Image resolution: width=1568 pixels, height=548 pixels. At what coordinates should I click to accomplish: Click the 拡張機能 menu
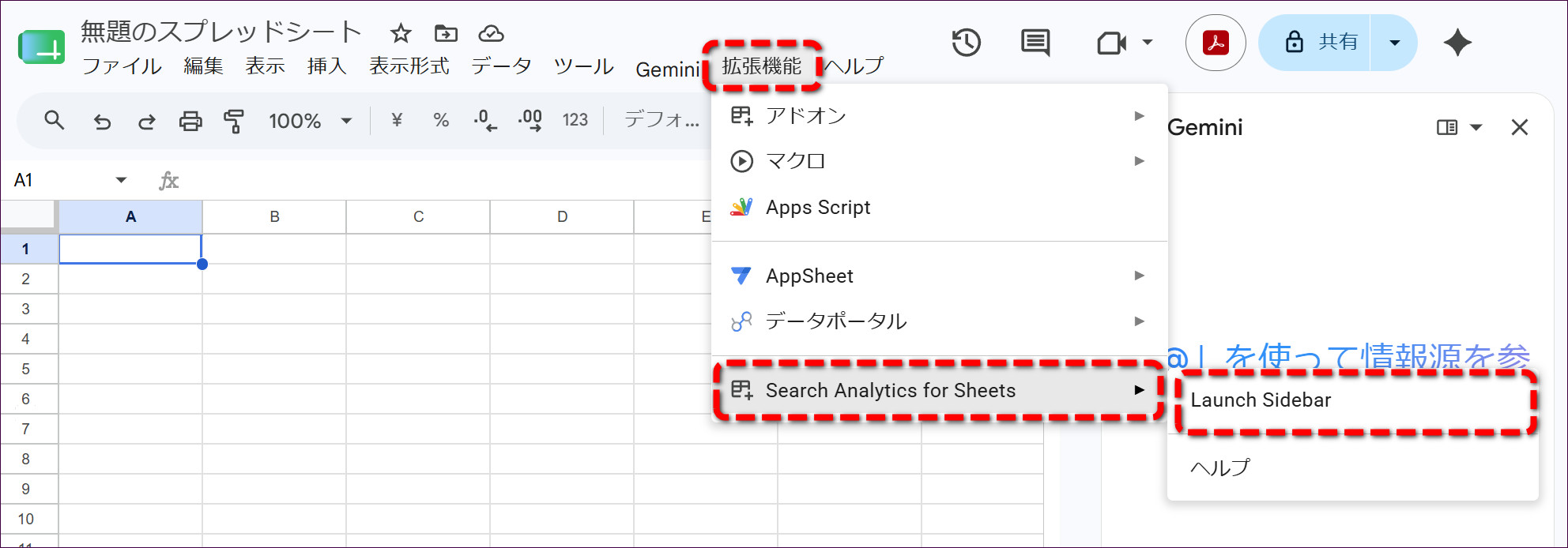(761, 66)
